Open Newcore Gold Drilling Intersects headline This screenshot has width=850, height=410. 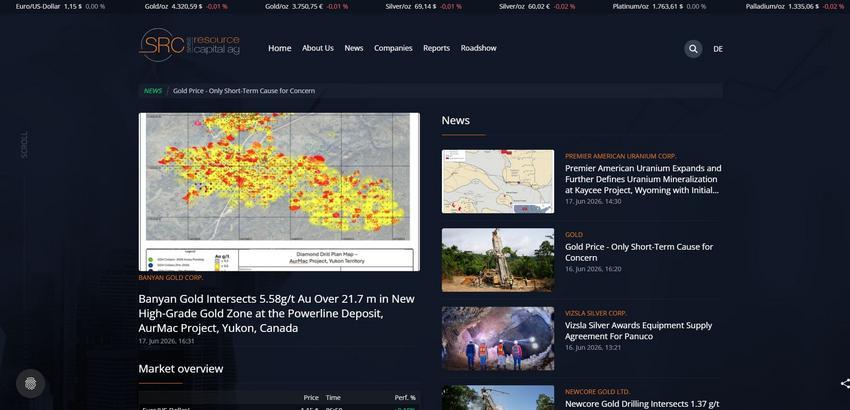pos(642,404)
